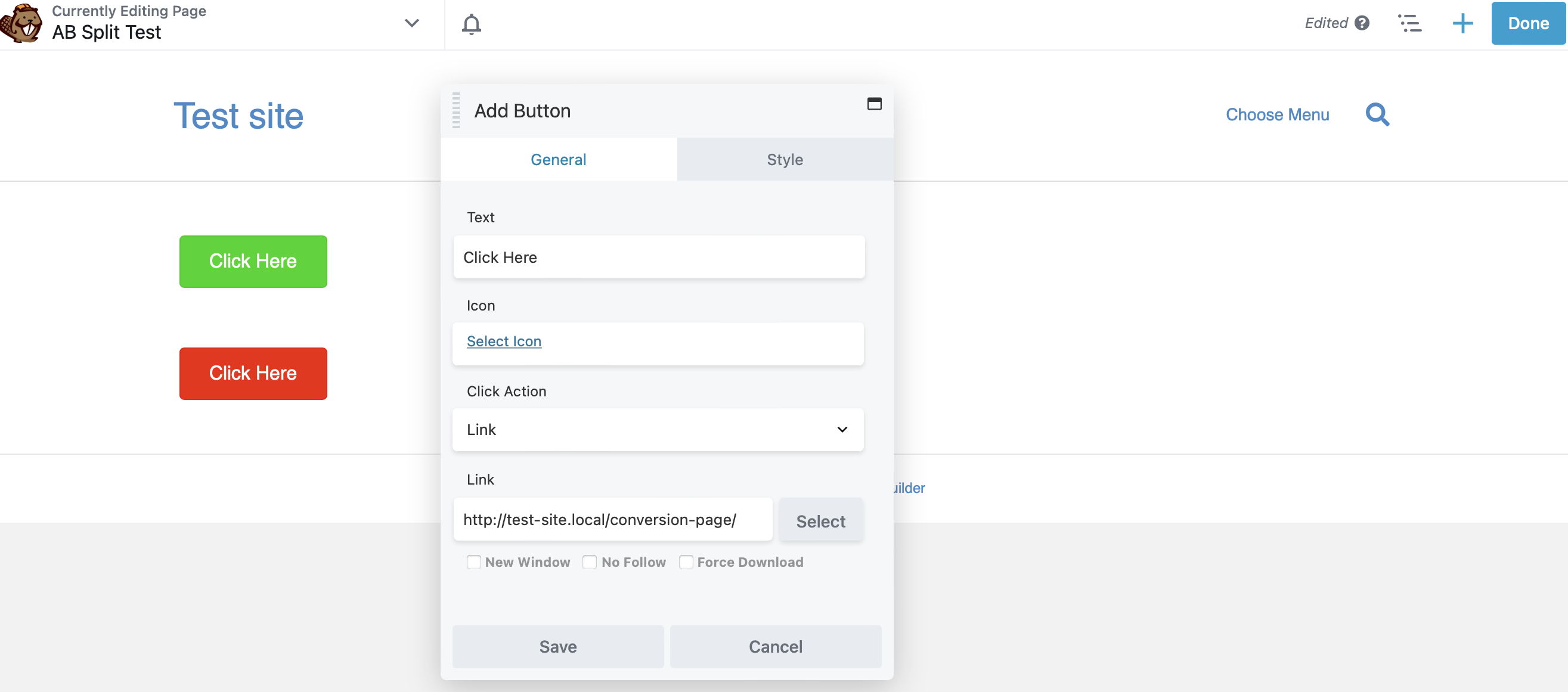Expand the AB Split Test title chevron
1568x692 pixels.
coord(412,23)
